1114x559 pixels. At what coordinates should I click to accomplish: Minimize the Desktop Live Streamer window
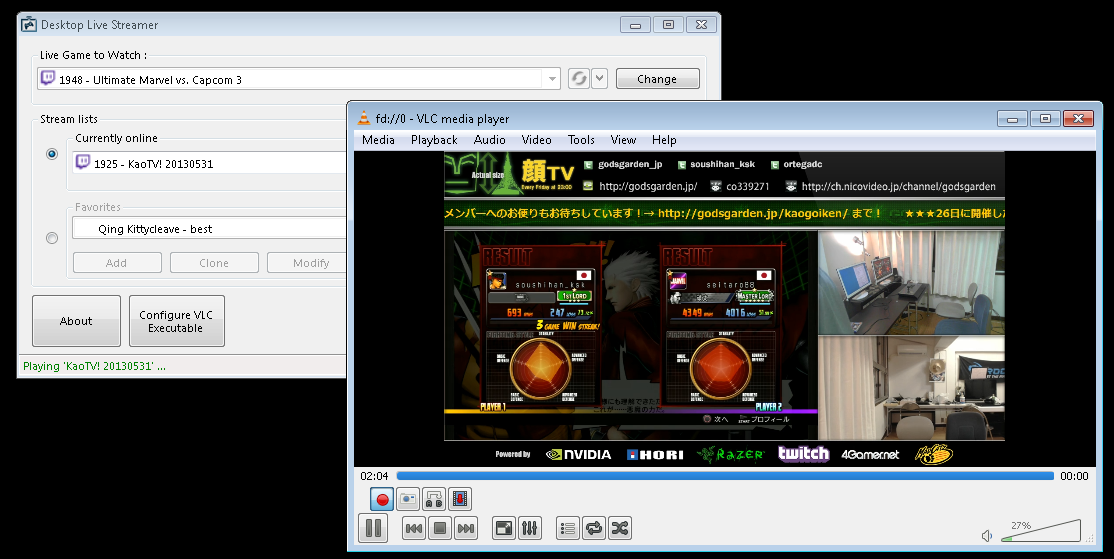click(635, 24)
